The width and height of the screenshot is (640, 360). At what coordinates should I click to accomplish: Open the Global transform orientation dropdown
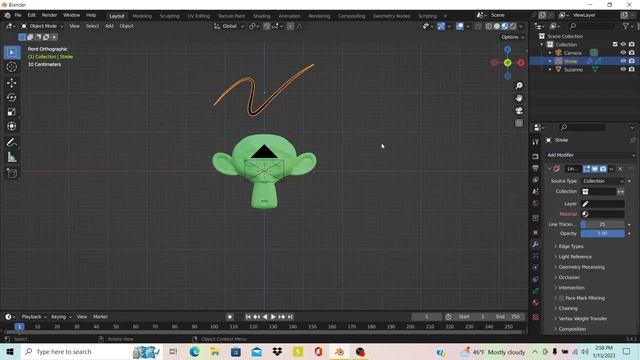(x=229, y=26)
